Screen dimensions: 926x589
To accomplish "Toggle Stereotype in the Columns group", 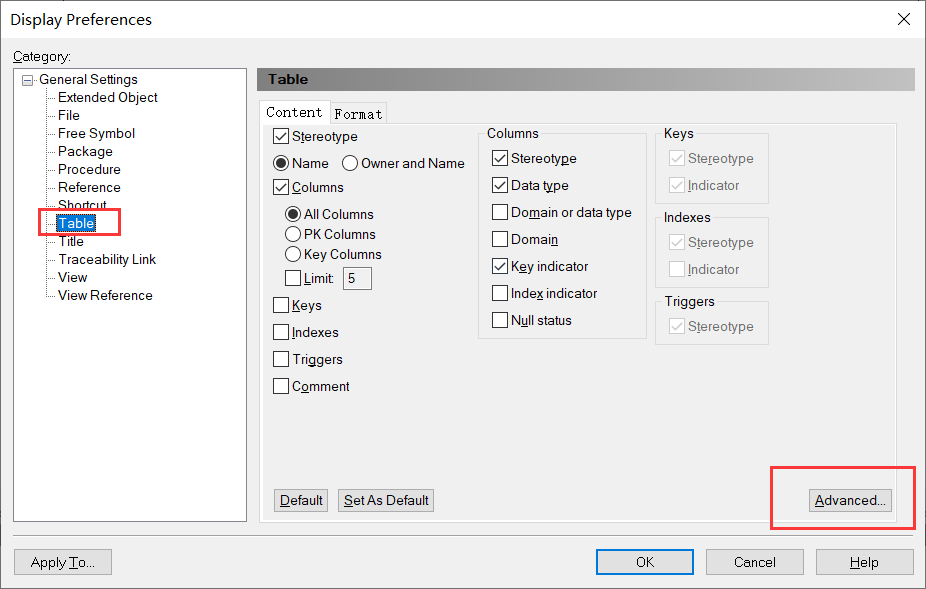I will pos(500,158).
